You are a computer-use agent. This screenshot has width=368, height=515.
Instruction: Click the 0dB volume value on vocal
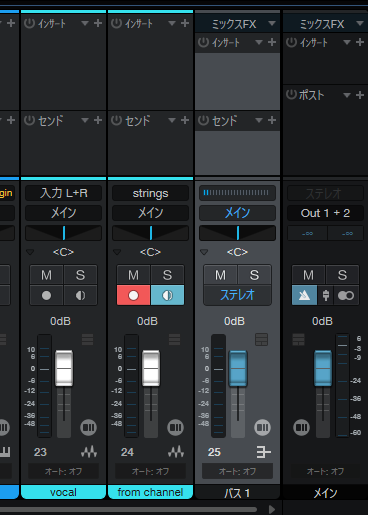pos(60,321)
